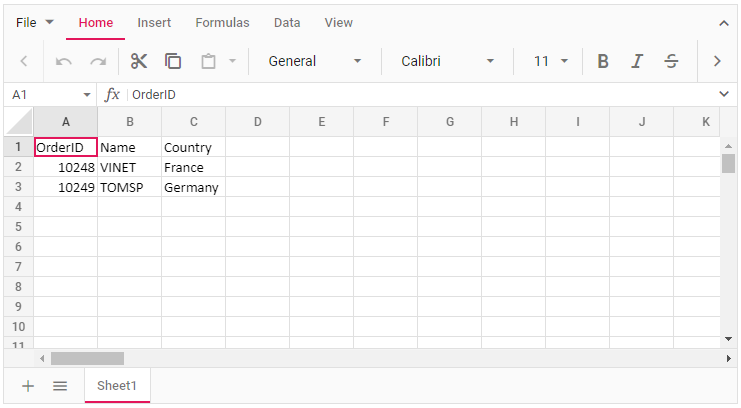Click the Undo arrow icon
Viewport: 741px width, 408px height.
pyautogui.click(x=64, y=61)
